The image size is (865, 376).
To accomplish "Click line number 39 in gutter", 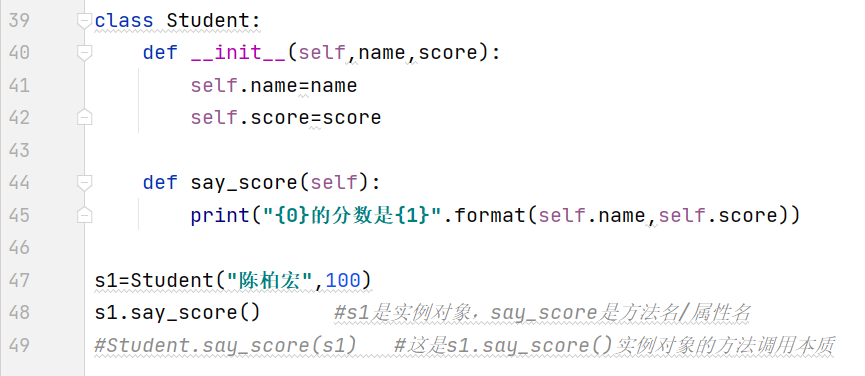I will [20, 21].
